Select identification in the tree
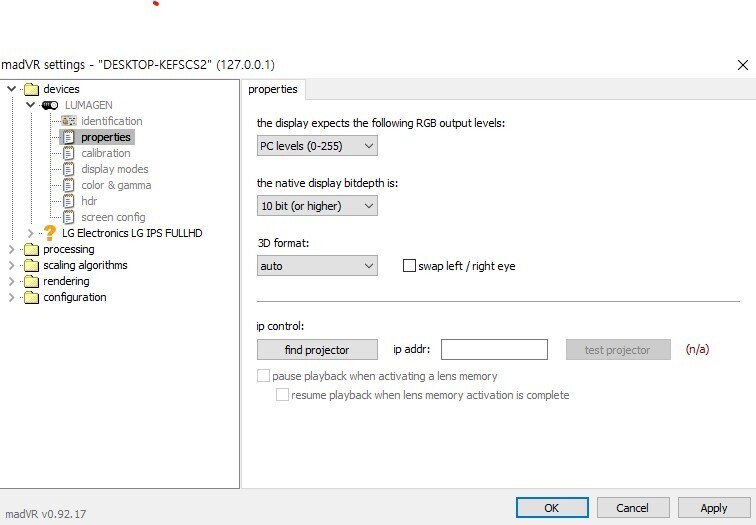756x525 pixels. point(111,121)
